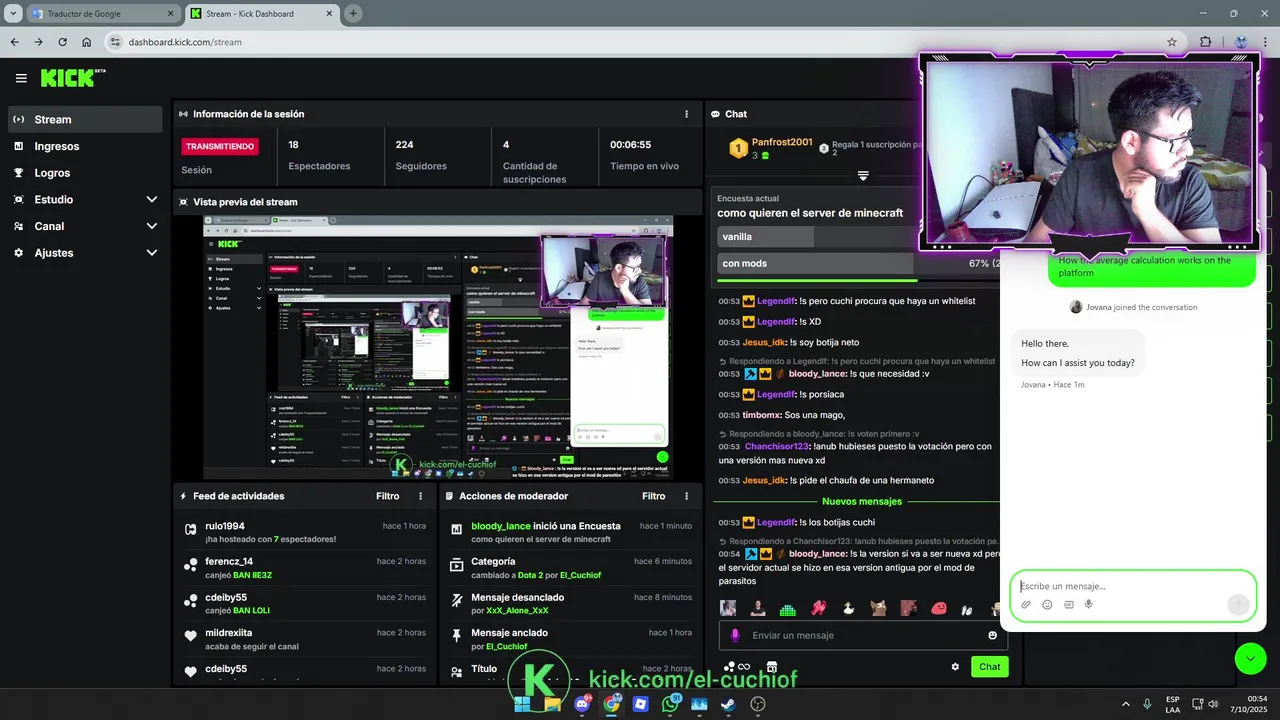Click the TRANSMITIENDO status badge
The image size is (1280, 720).
(x=219, y=146)
